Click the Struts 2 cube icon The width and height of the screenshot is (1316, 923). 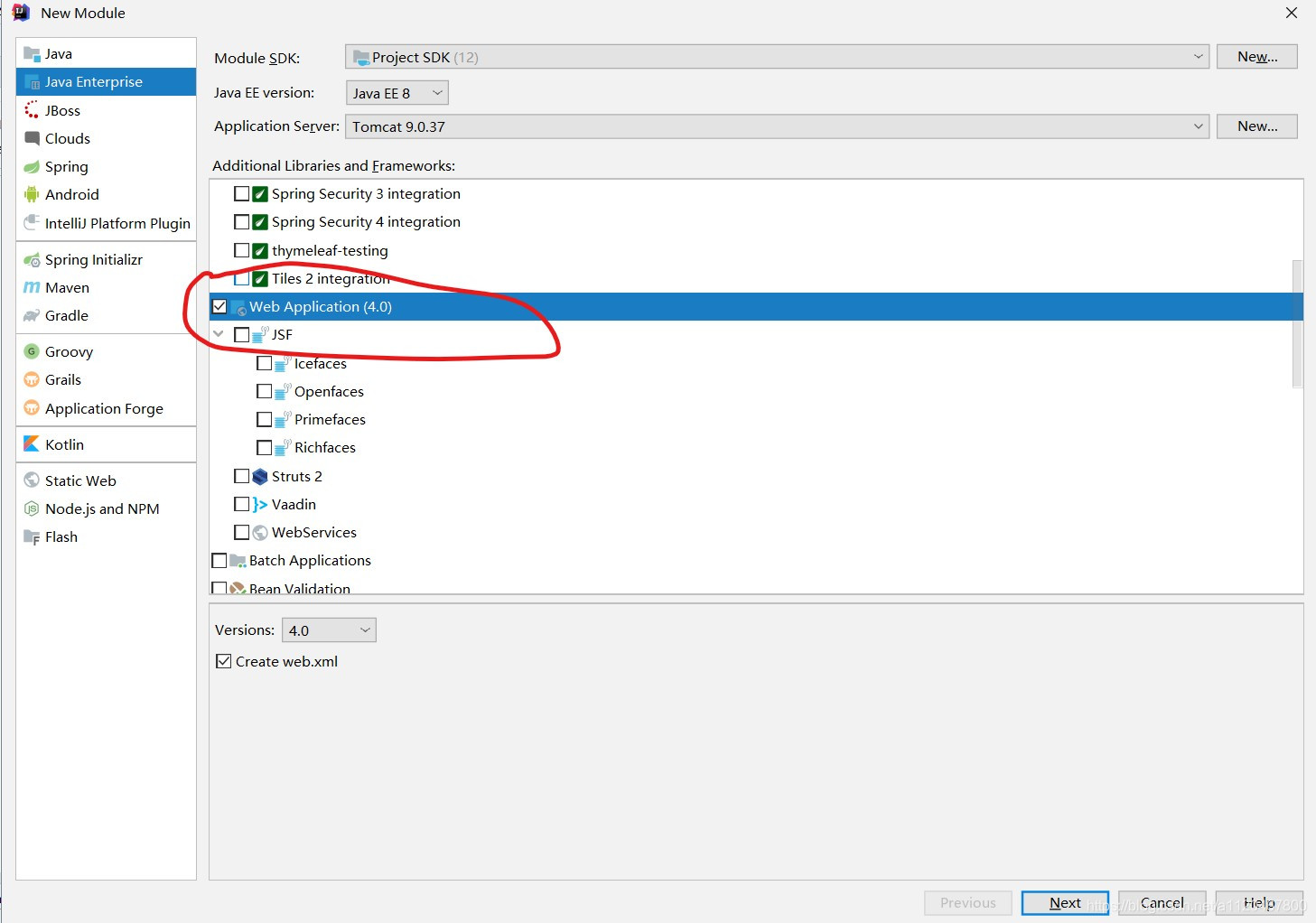pyautogui.click(x=260, y=476)
